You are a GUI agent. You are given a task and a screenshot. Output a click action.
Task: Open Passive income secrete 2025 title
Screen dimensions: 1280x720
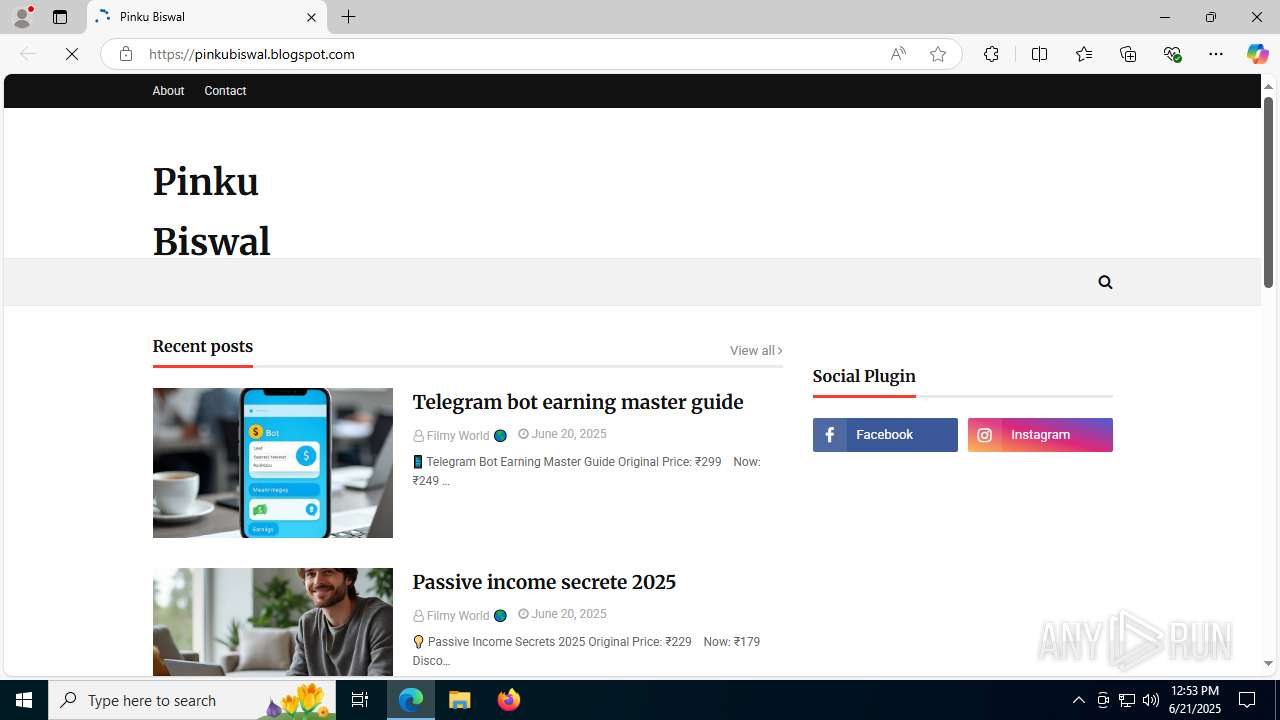click(x=544, y=582)
